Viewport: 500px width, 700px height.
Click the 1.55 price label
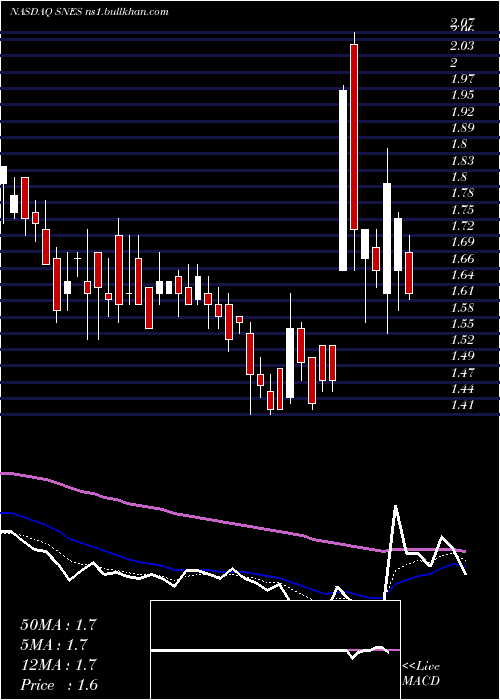pos(462,324)
